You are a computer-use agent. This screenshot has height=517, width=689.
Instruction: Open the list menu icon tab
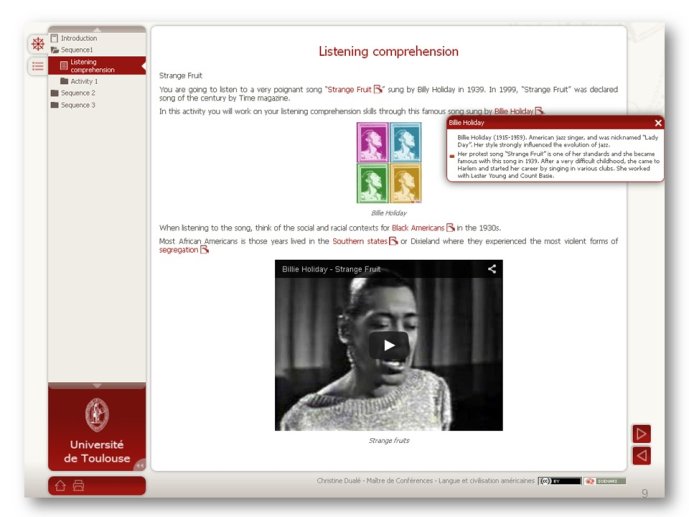38,66
